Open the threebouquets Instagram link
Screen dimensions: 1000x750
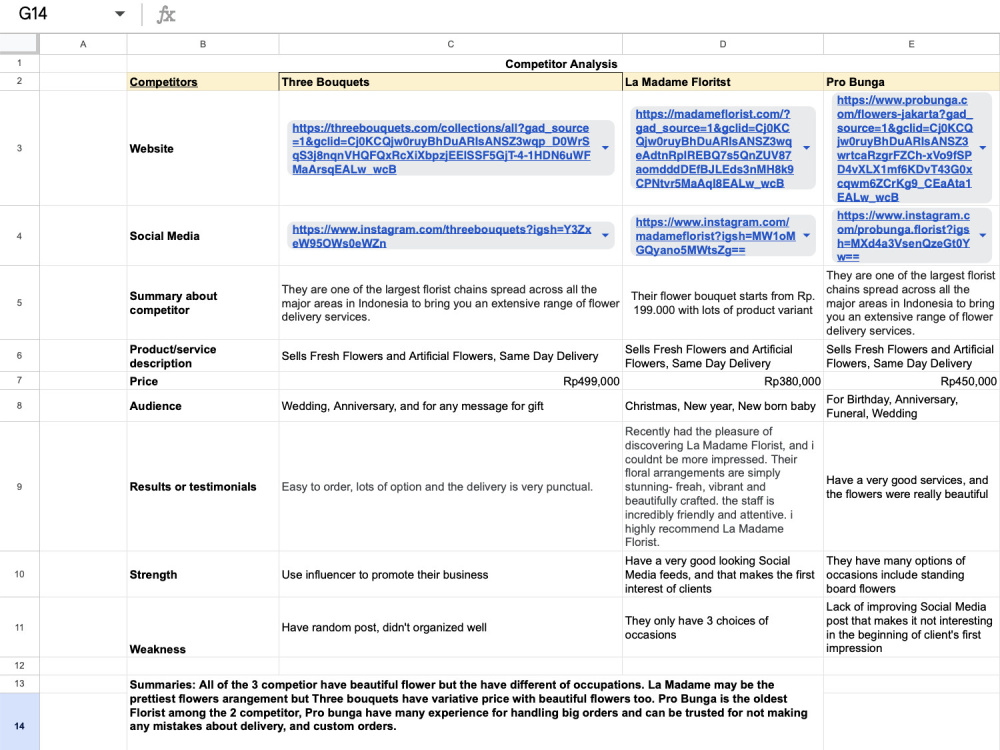point(441,236)
